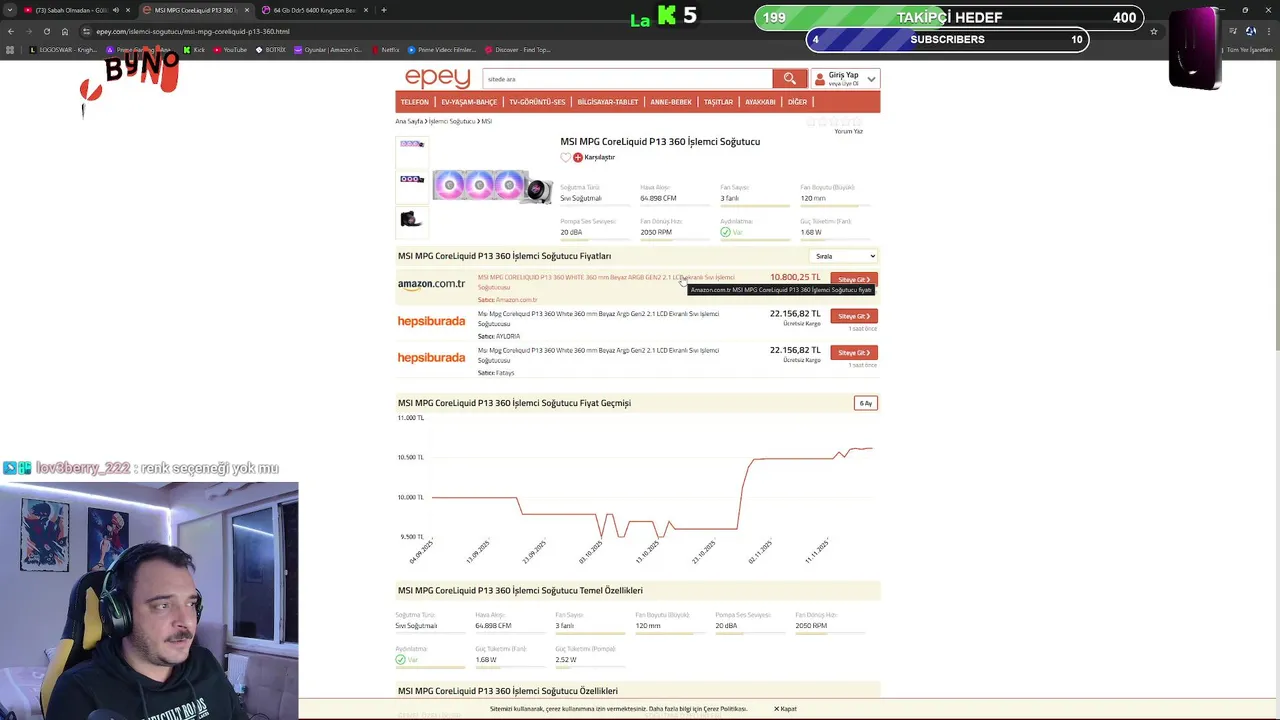Click the Ana Sayfa breadcrumb link
The image size is (1280, 720).
point(409,121)
